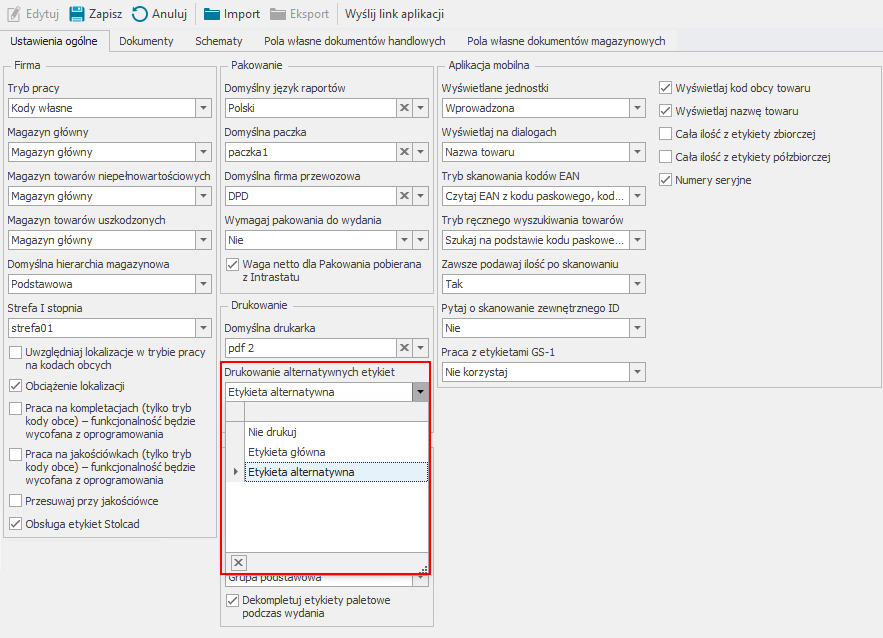This screenshot has height=638, width=883.
Task: Open the Schematy tab
Action: point(218,41)
